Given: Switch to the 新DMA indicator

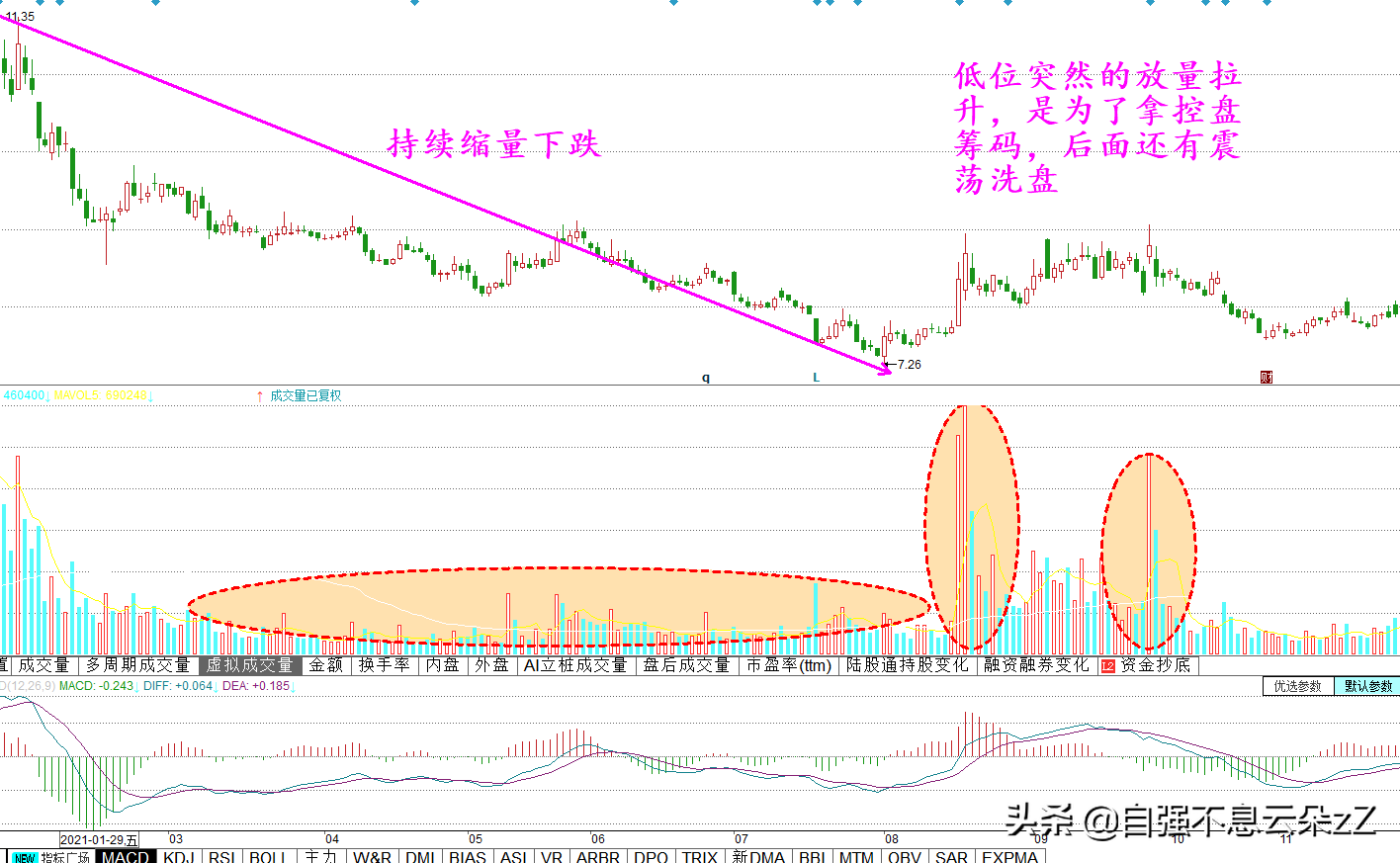Looking at the screenshot, I should (758, 857).
